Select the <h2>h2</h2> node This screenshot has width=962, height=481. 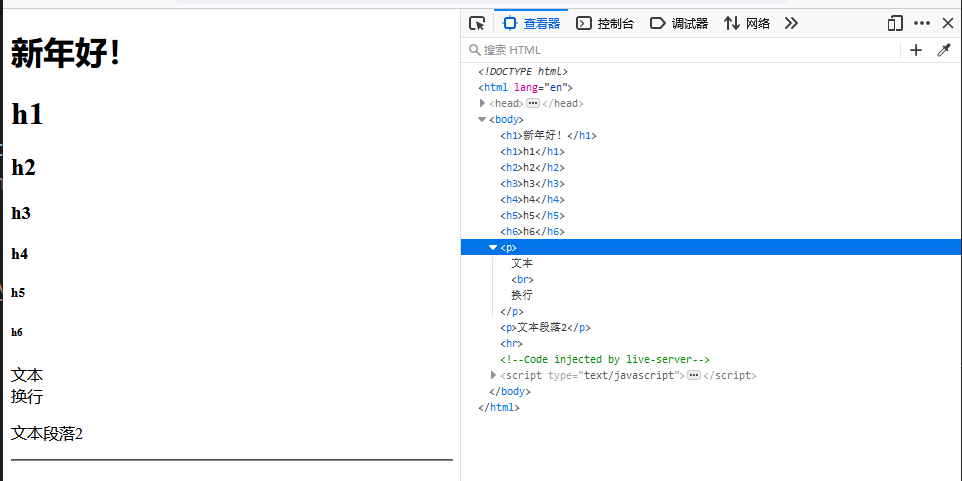click(532, 167)
